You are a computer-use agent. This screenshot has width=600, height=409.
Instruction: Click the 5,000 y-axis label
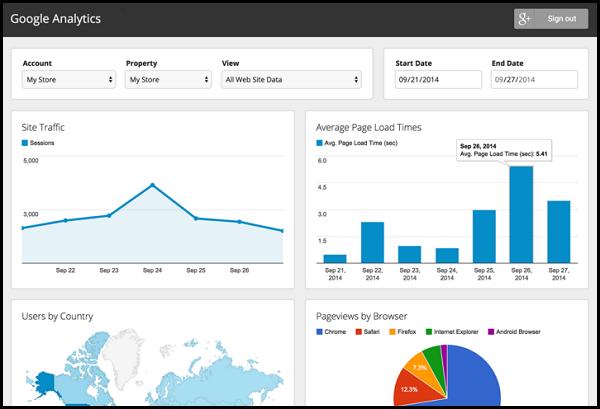pos(31,161)
